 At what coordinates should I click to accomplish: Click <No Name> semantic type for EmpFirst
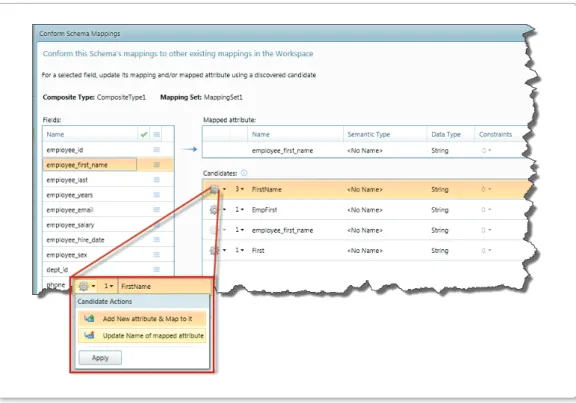click(x=365, y=210)
